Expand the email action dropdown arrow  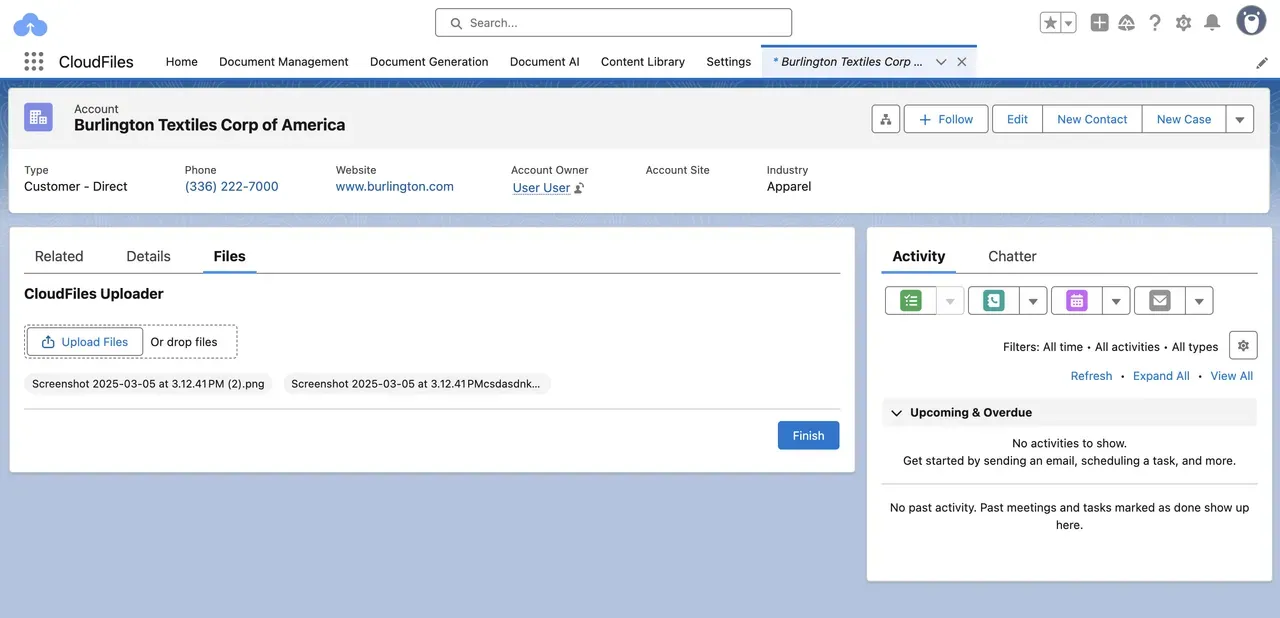coord(1198,300)
